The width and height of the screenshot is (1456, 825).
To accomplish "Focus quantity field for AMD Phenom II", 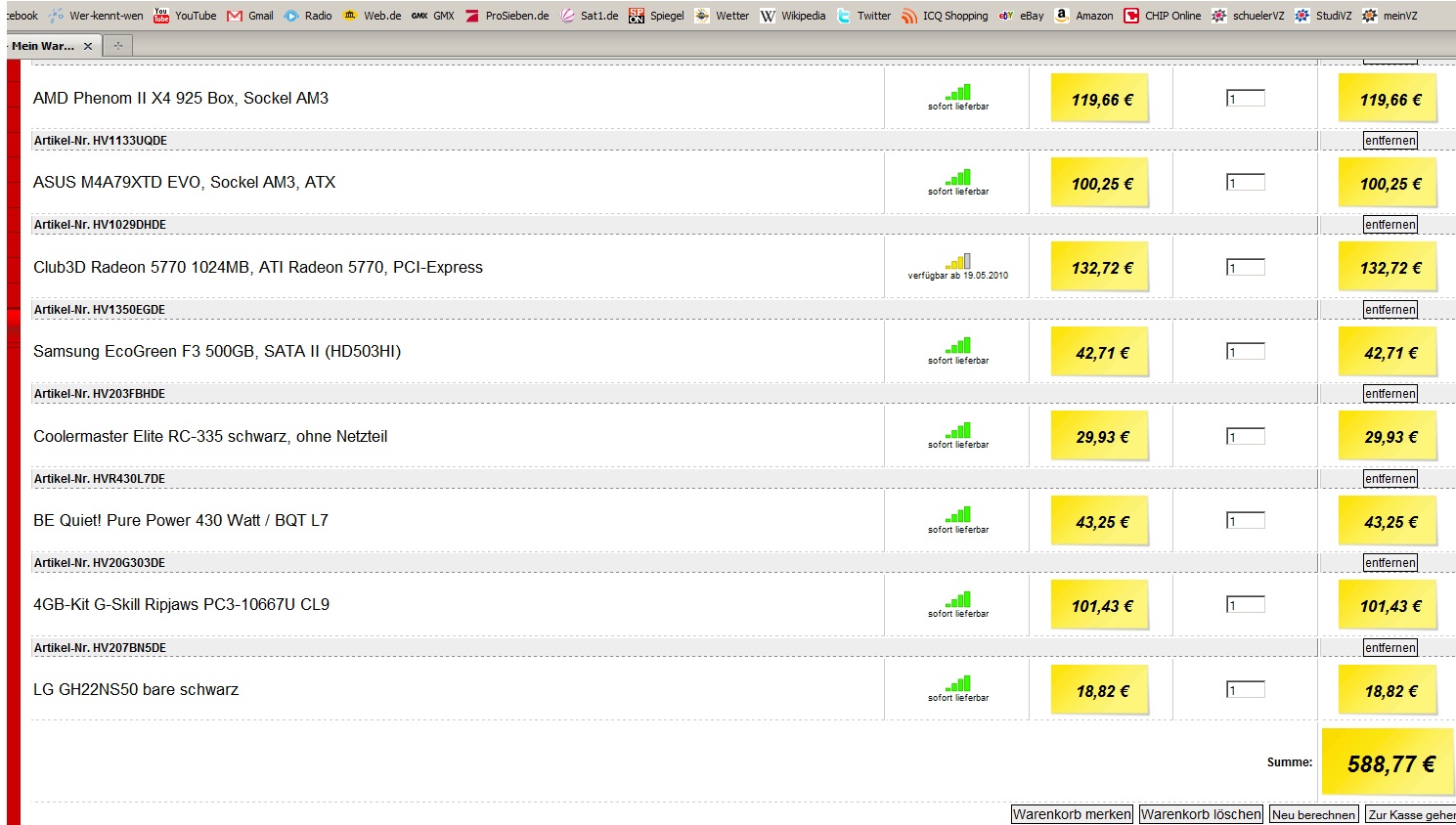I will tap(1246, 98).
